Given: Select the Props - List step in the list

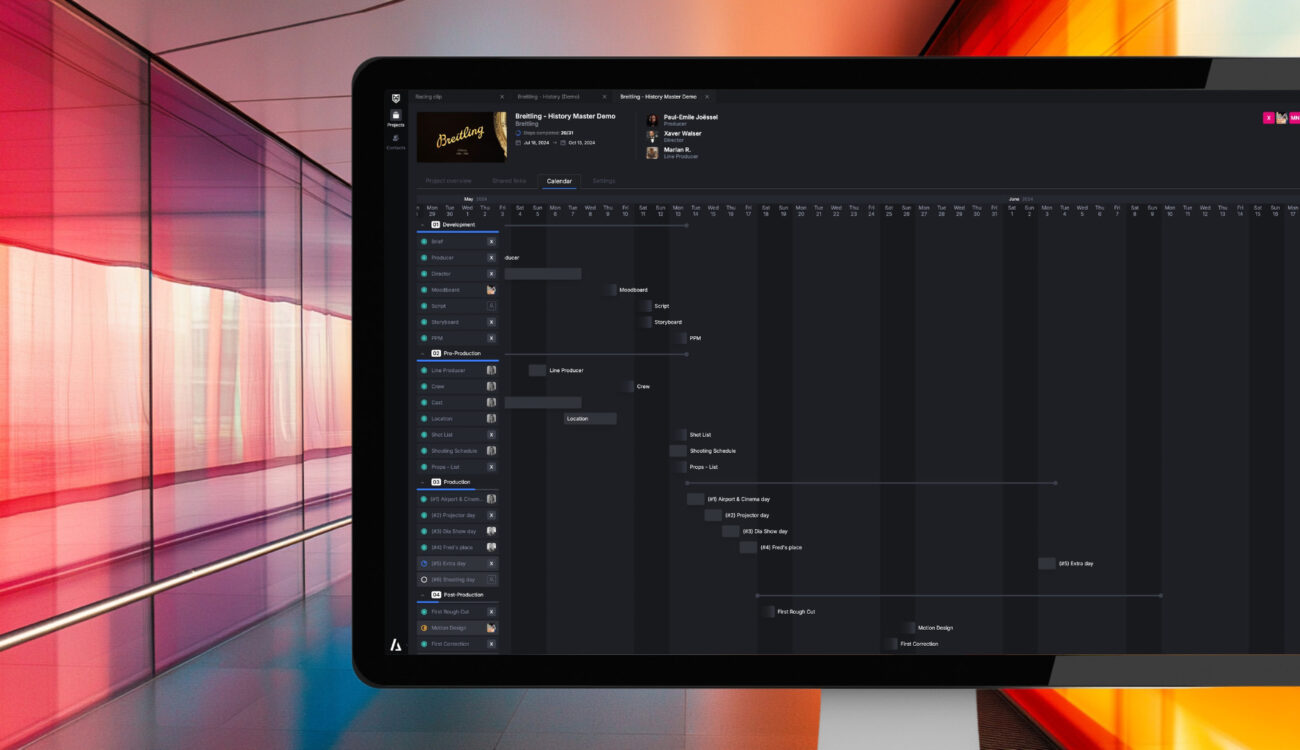Looking at the screenshot, I should [458, 467].
